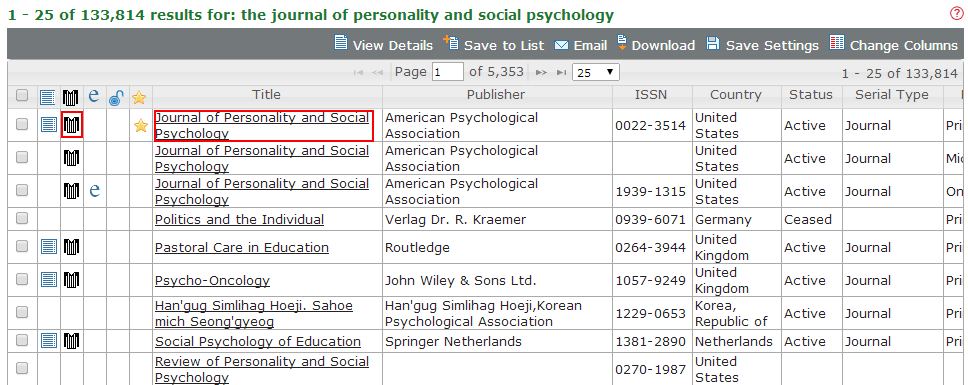Viewport: 968px width, 385px height.
Task: Select checkbox for ISSN 0022-3514 row
Action: tap(22, 125)
